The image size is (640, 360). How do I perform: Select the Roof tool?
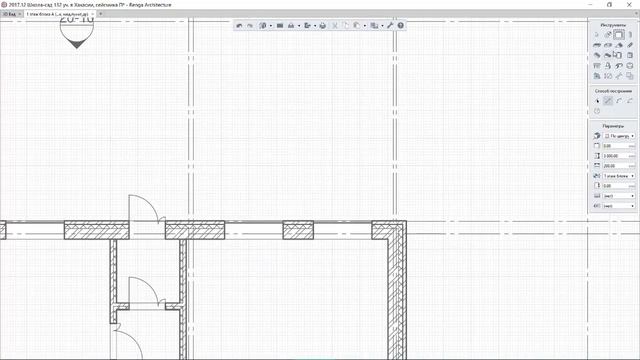pyautogui.click(x=619, y=45)
